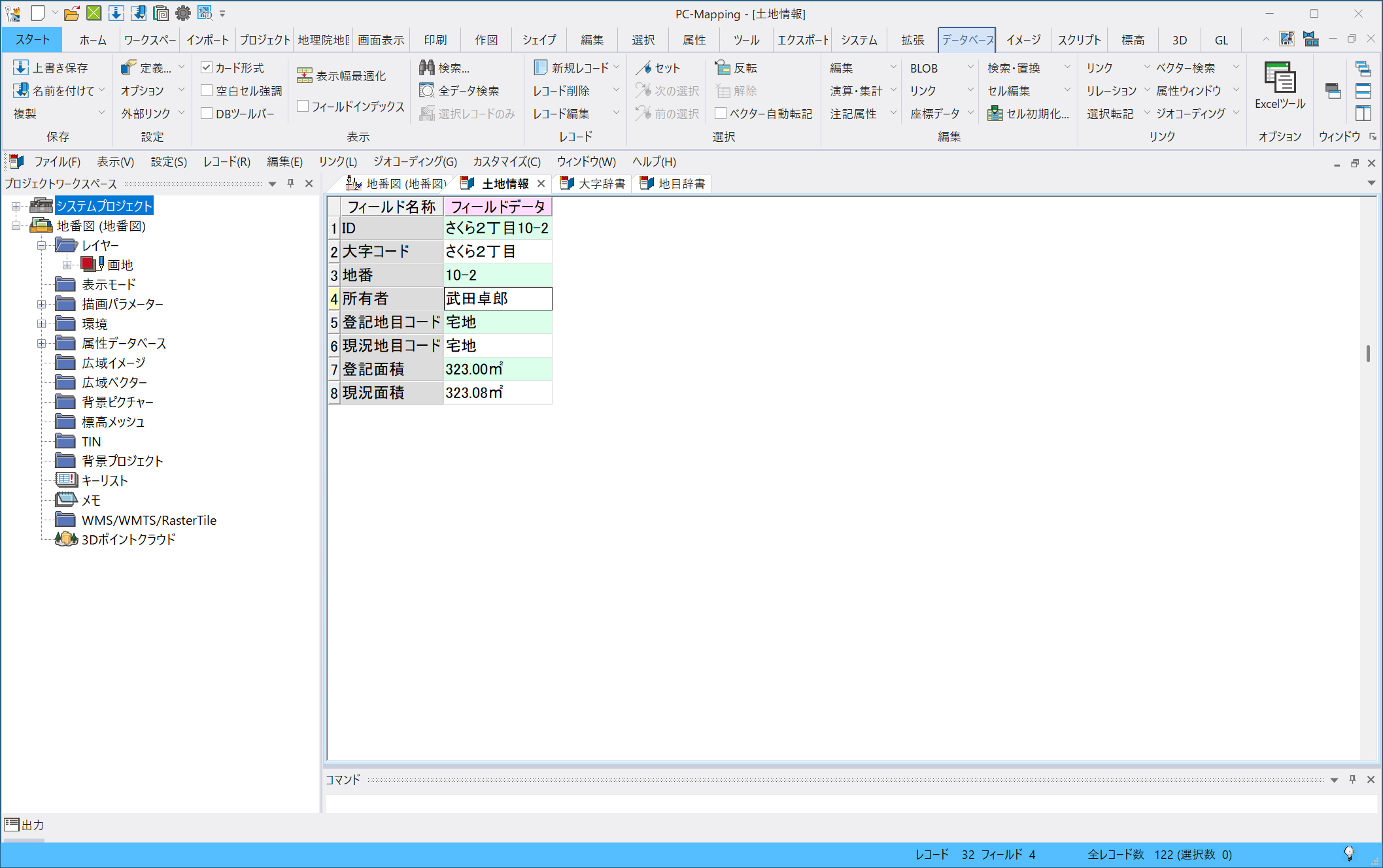The image size is (1383, 868).
Task: Click the 所有者 field data cell
Action: [498, 299]
